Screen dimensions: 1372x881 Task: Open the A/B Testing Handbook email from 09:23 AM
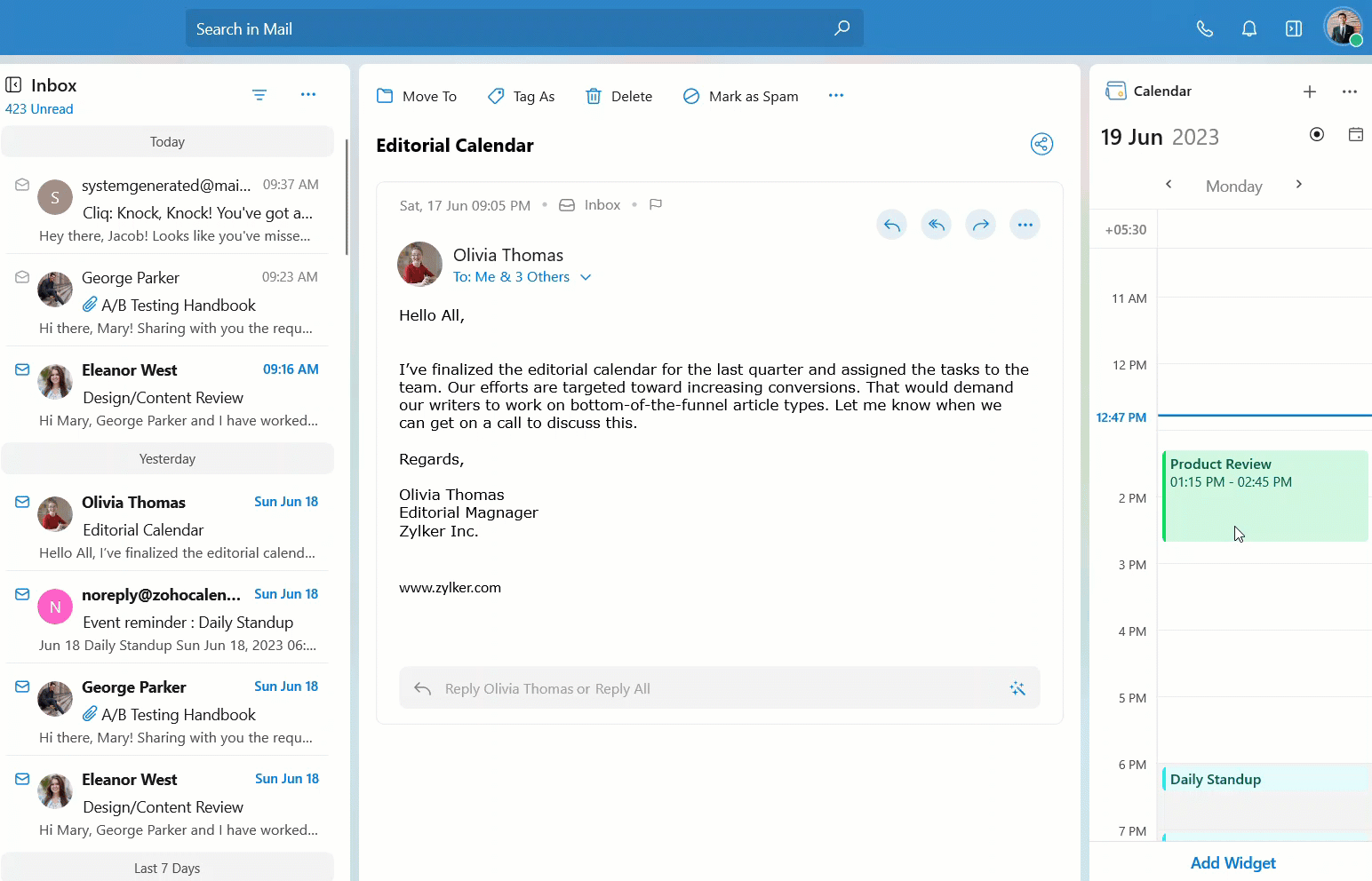pyautogui.click(x=167, y=302)
